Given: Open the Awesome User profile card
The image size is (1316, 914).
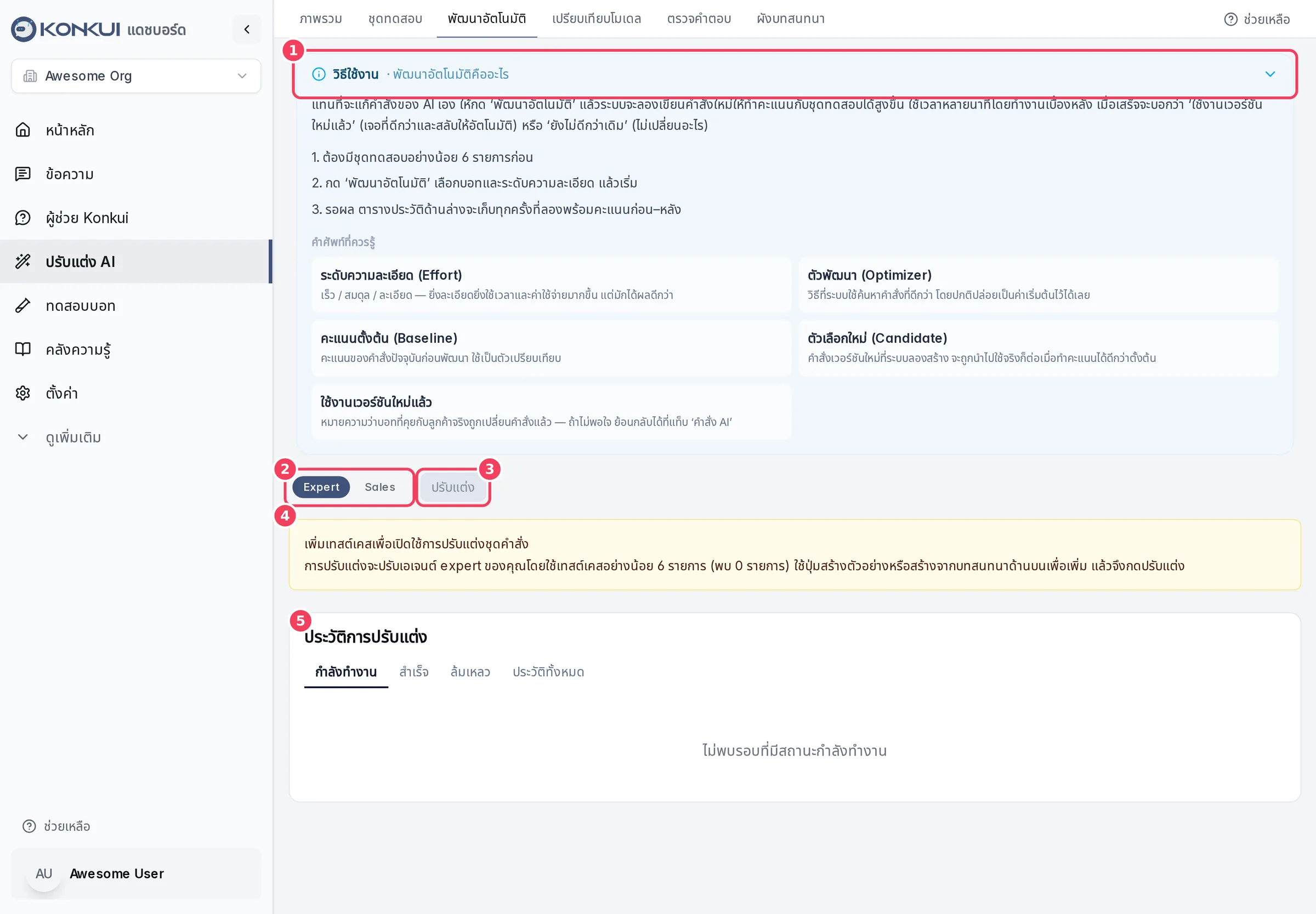Looking at the screenshot, I should tap(137, 874).
